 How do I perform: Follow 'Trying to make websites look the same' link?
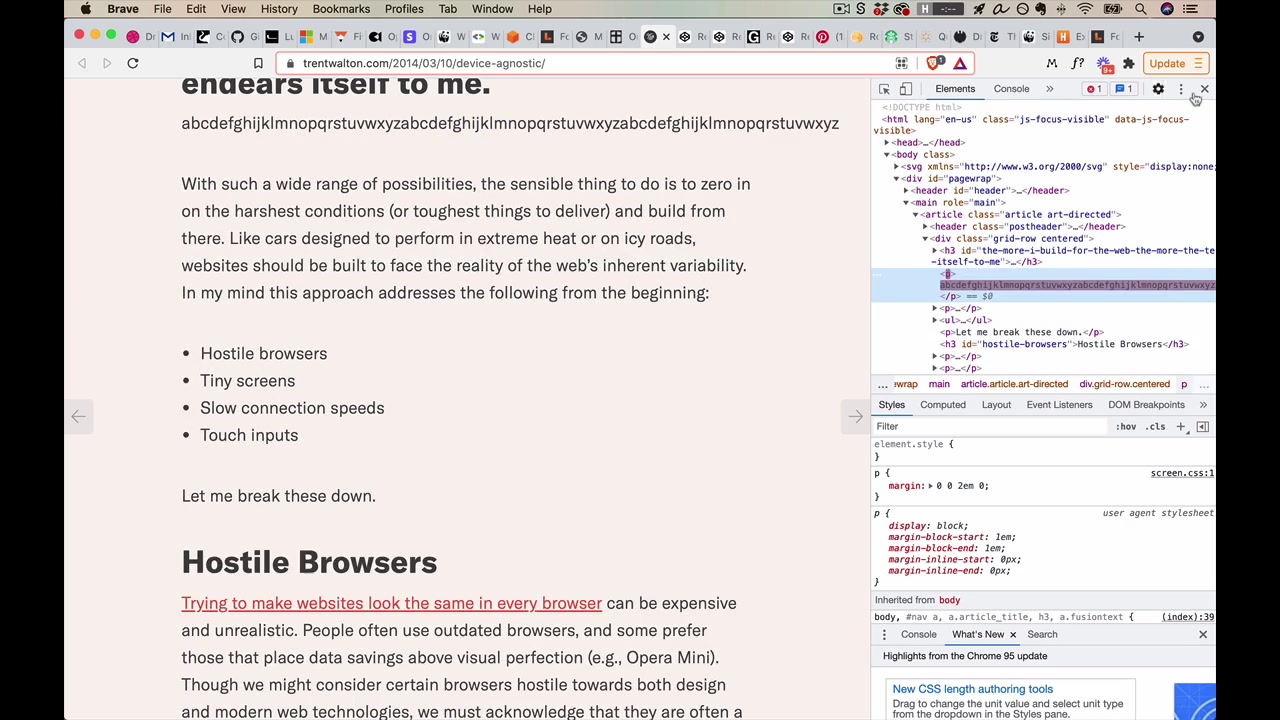coord(391,603)
